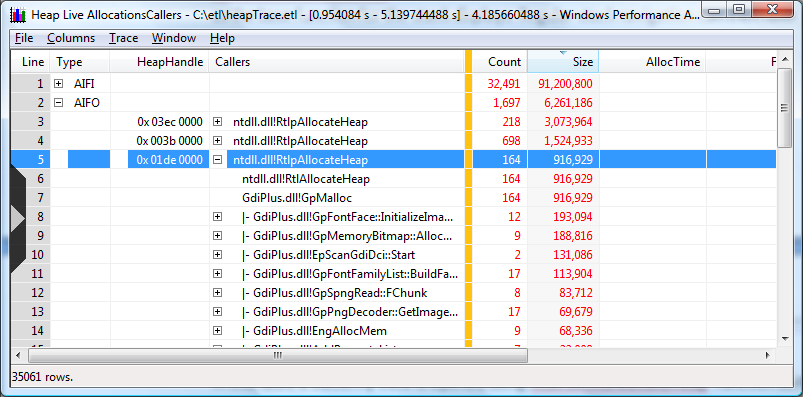
Task: Click Size value 6,261,186
Action: point(568,103)
